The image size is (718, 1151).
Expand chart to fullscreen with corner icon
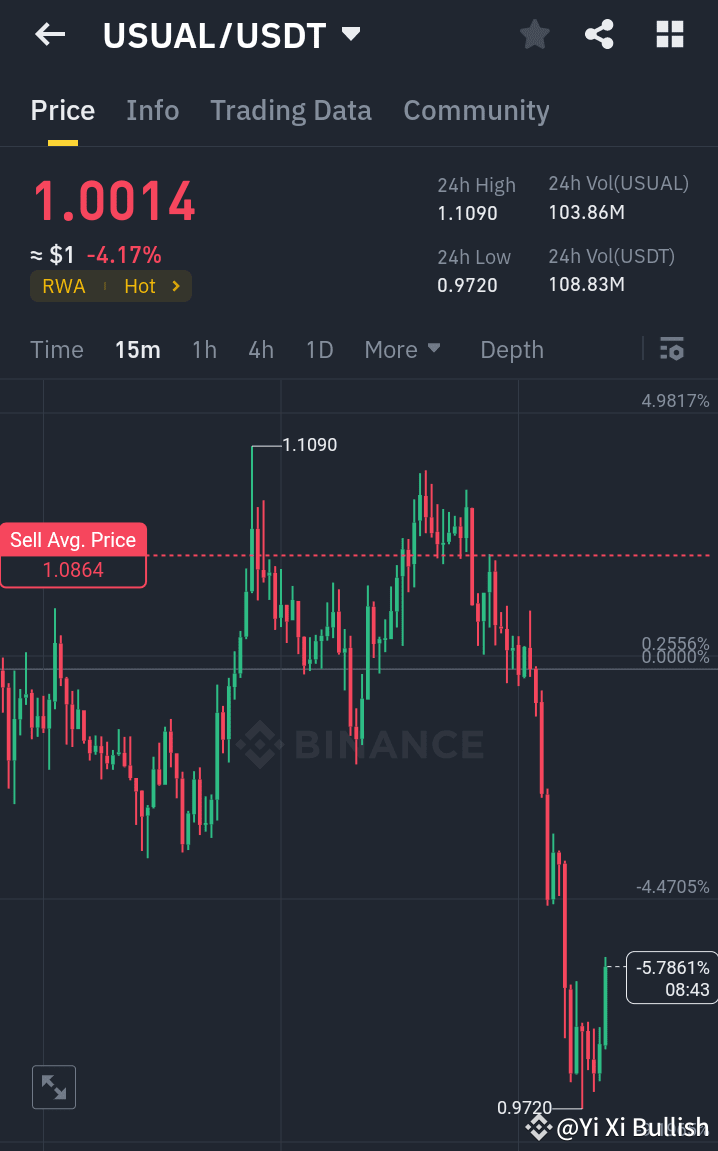pos(53,1087)
